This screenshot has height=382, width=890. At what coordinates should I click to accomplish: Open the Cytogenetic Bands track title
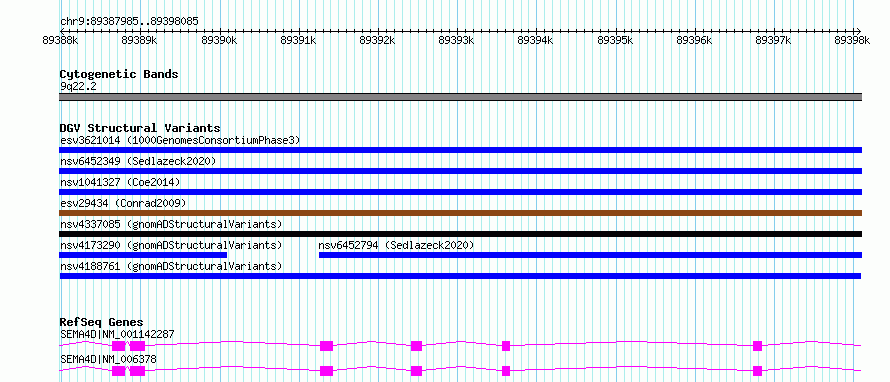pos(119,74)
